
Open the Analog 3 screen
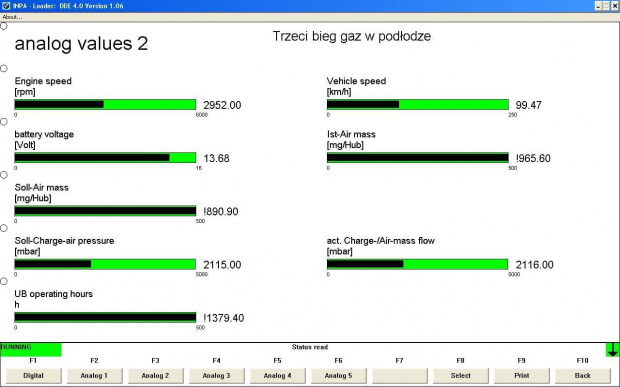216,376
